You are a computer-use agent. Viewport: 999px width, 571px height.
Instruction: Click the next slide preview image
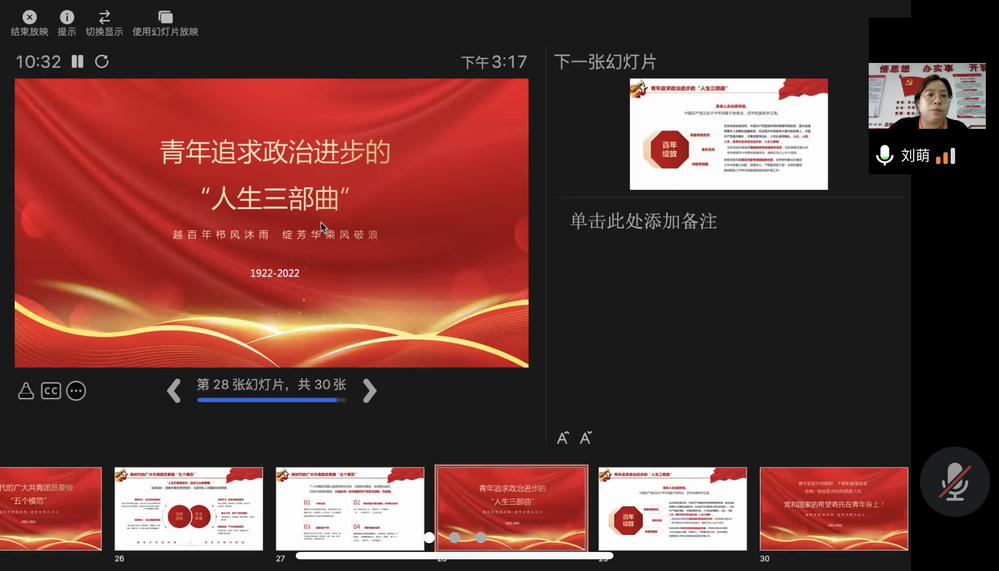click(728, 134)
